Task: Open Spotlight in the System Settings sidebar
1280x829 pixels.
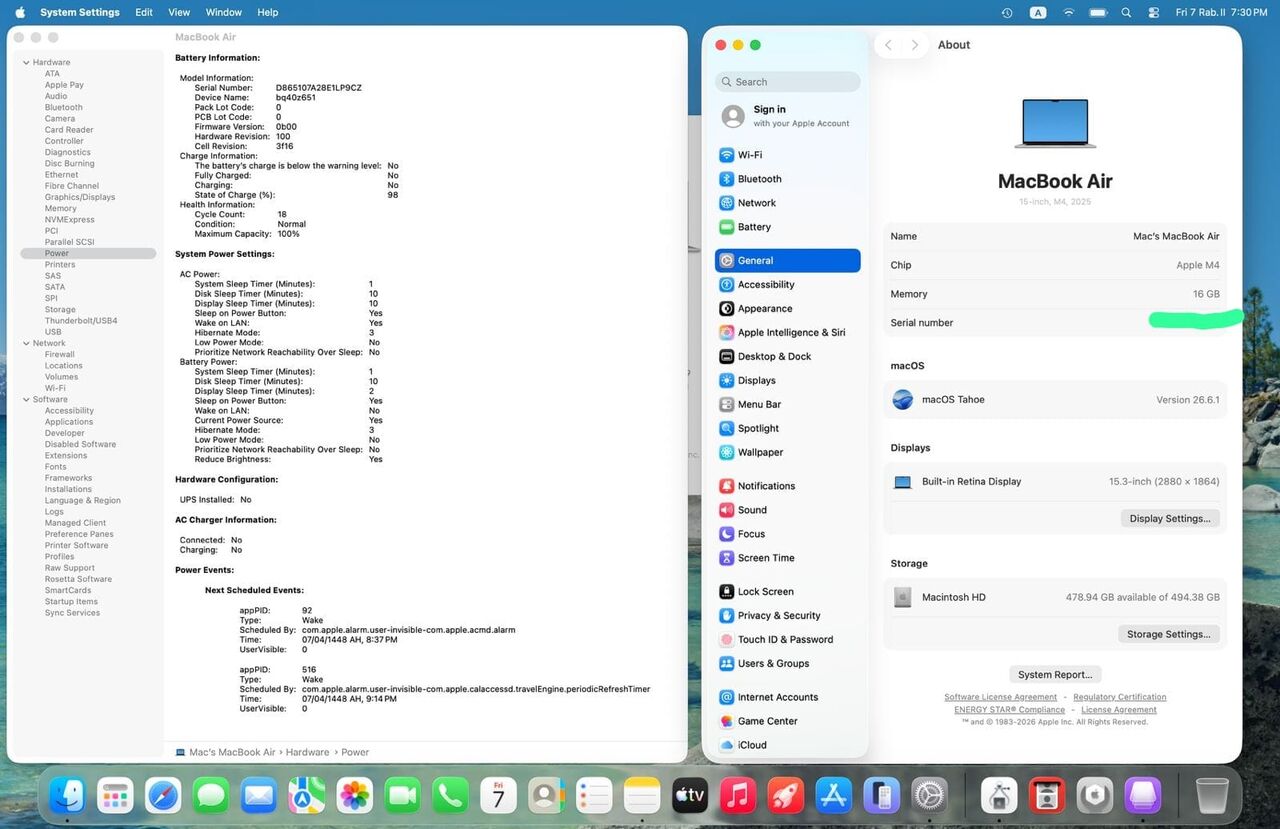Action: [787, 428]
